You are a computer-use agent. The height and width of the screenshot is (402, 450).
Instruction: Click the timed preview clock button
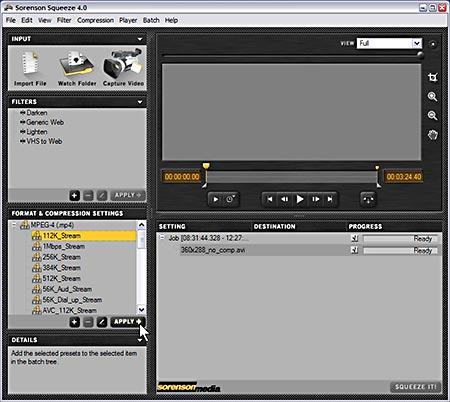pyautogui.click(x=230, y=199)
